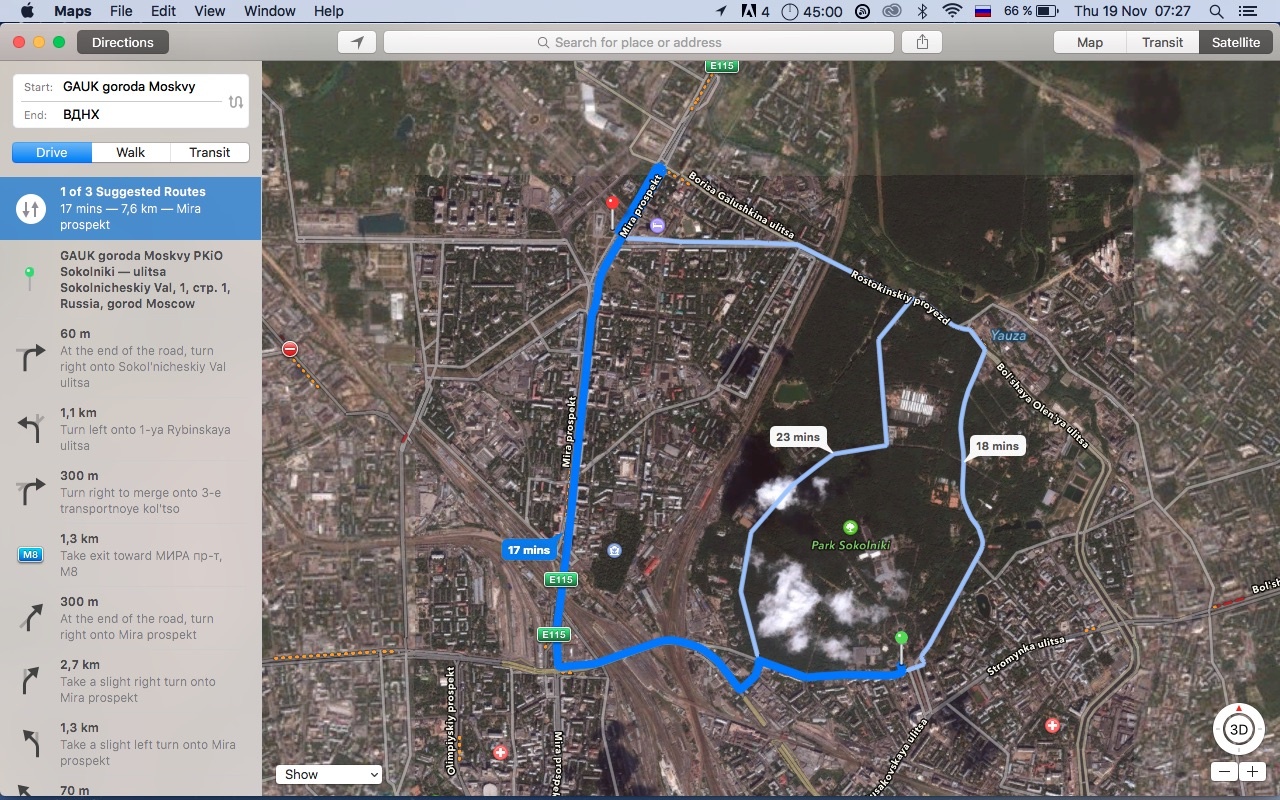
Task: Click the green start pin on map
Action: tap(901, 639)
